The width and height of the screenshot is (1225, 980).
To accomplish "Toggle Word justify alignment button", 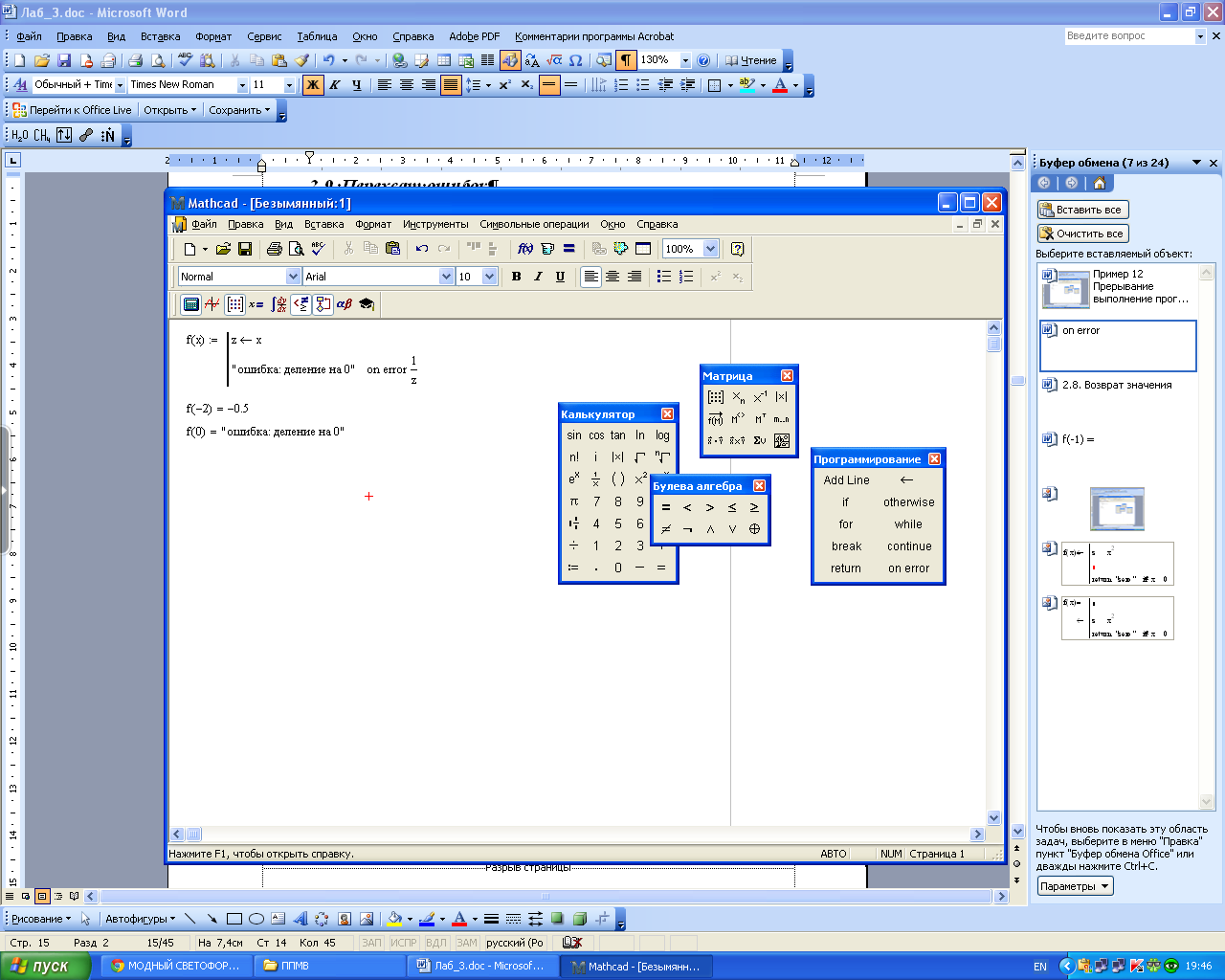I will pos(451,85).
